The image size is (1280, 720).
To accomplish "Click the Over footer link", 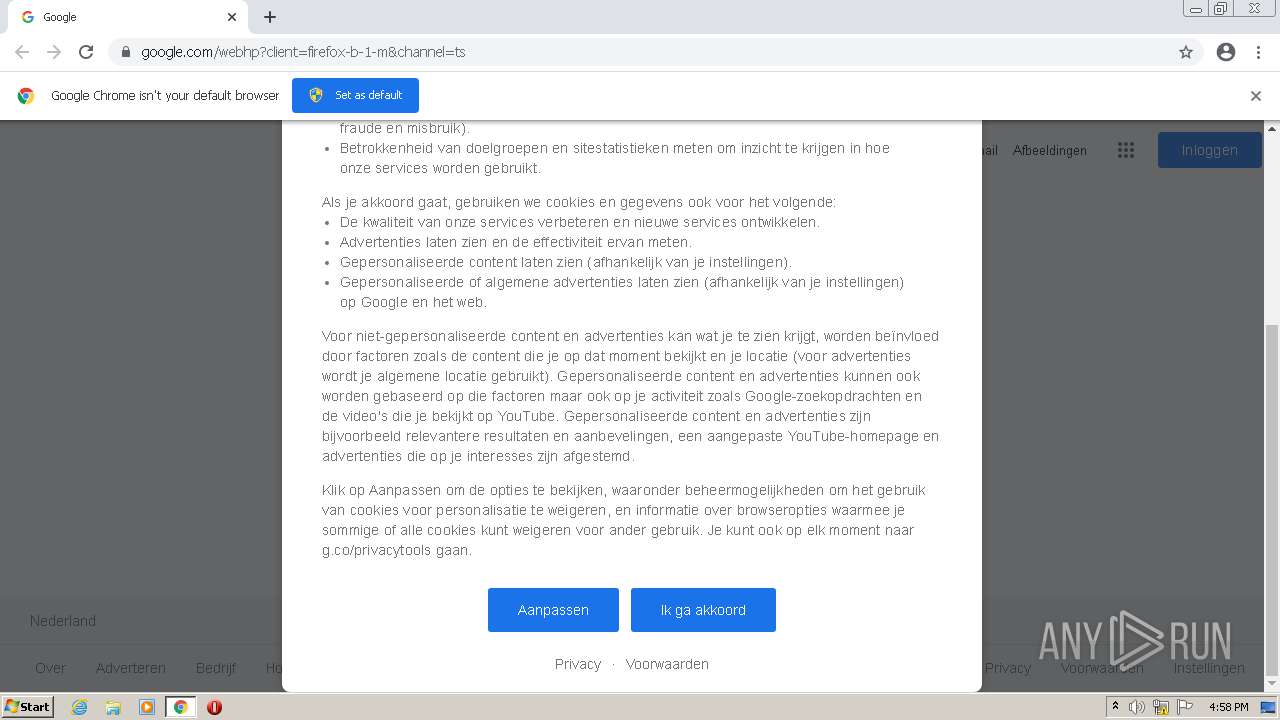I will tap(50, 668).
